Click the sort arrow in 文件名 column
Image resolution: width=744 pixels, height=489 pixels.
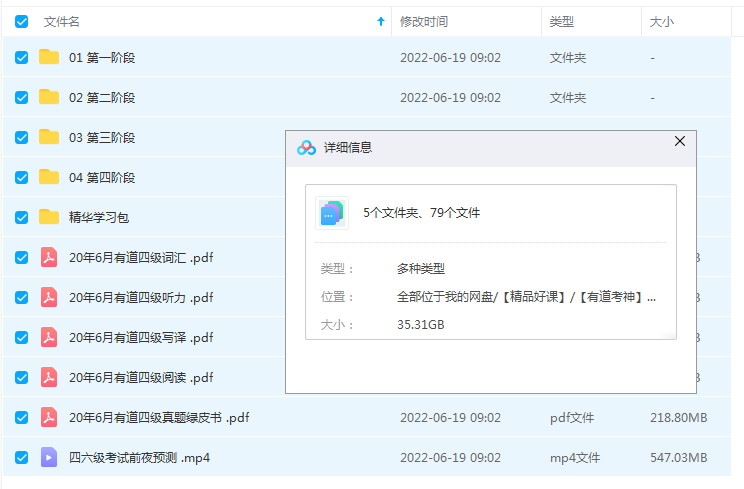380,21
